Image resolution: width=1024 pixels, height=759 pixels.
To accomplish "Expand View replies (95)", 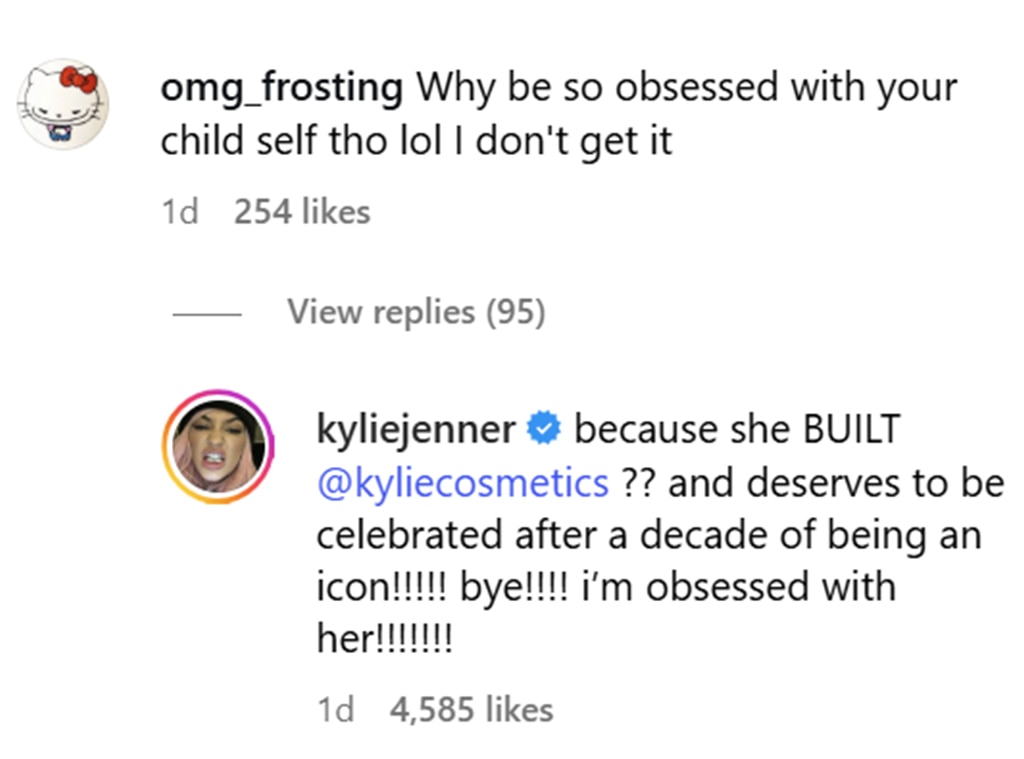I will (416, 313).
